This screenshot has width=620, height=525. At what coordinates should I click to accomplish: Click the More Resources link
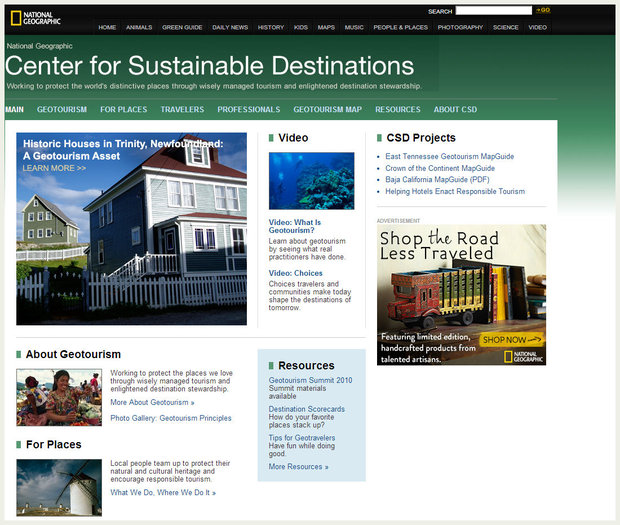298,467
